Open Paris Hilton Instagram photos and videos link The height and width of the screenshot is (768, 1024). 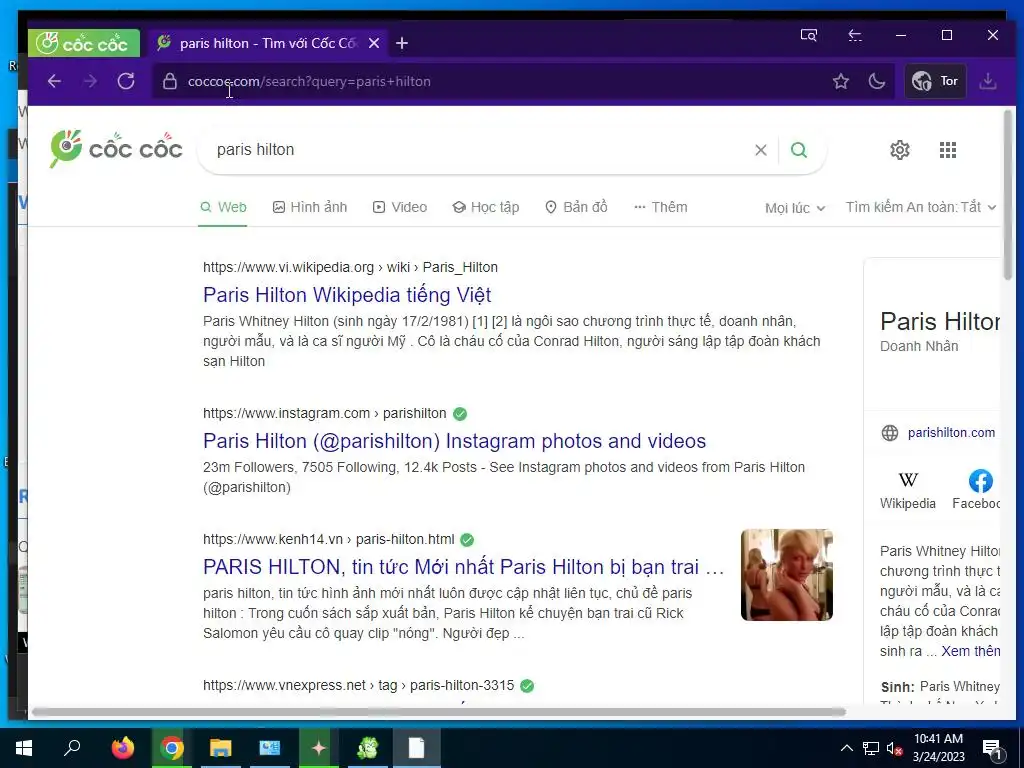click(x=454, y=441)
